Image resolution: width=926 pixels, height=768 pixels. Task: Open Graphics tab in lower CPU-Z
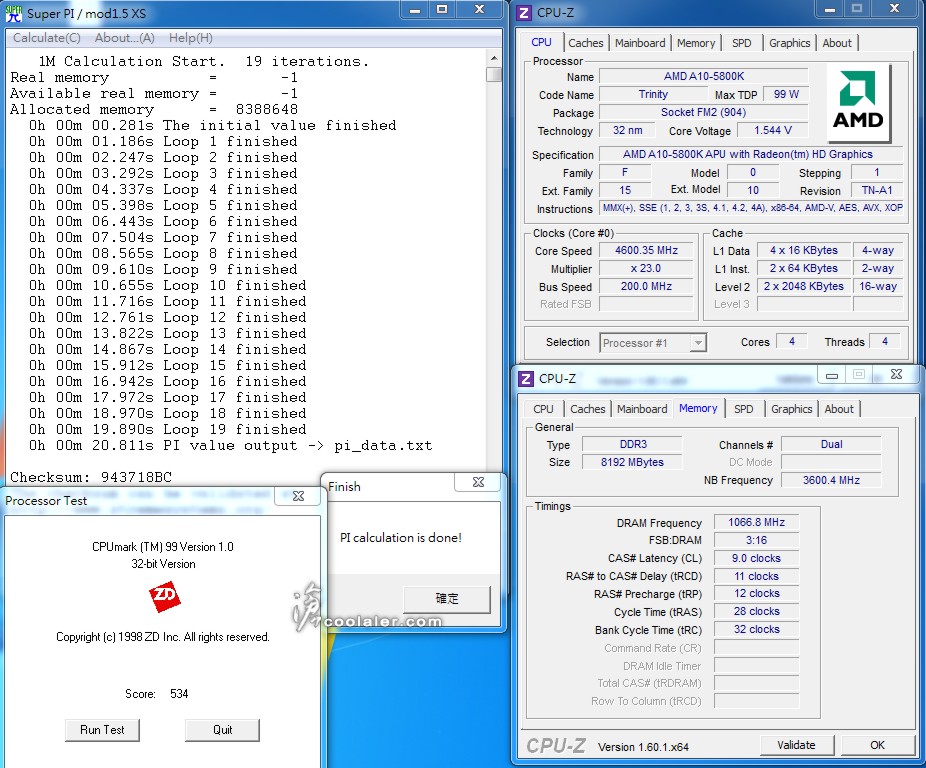(792, 409)
